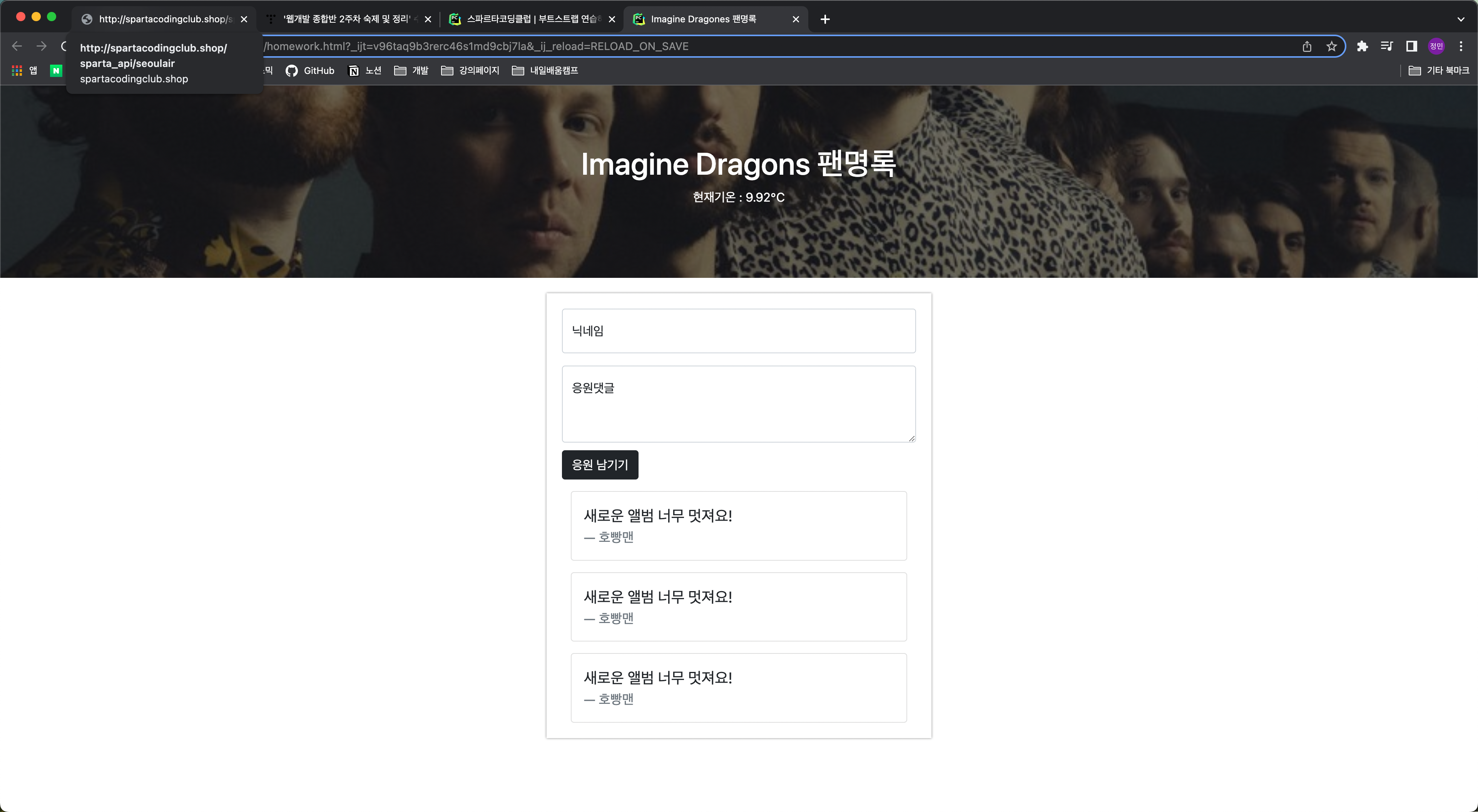The image size is (1478, 812).
Task: Click the third 새로운 앨범 너무 멋져요! comment card
Action: click(x=739, y=687)
